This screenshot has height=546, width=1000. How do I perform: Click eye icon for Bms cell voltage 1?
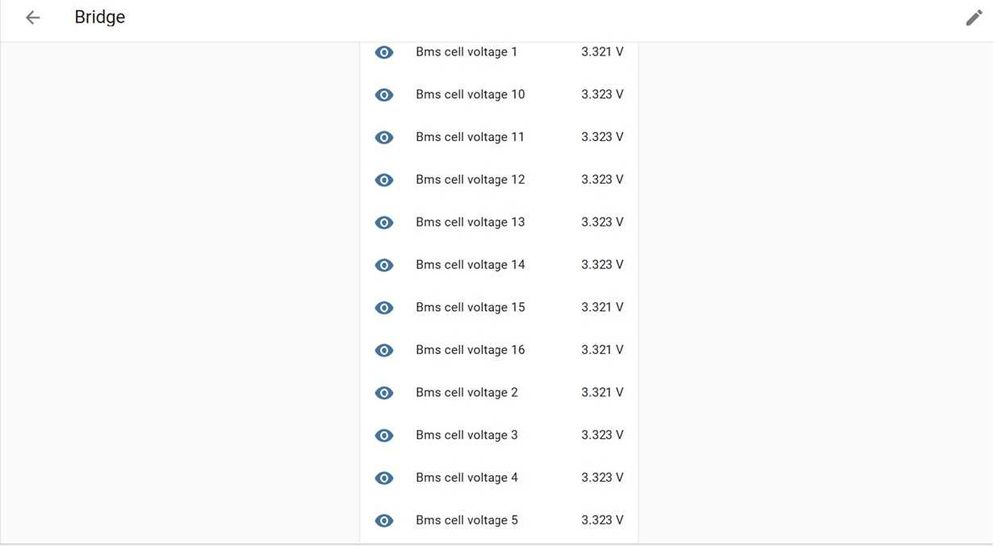[384, 52]
